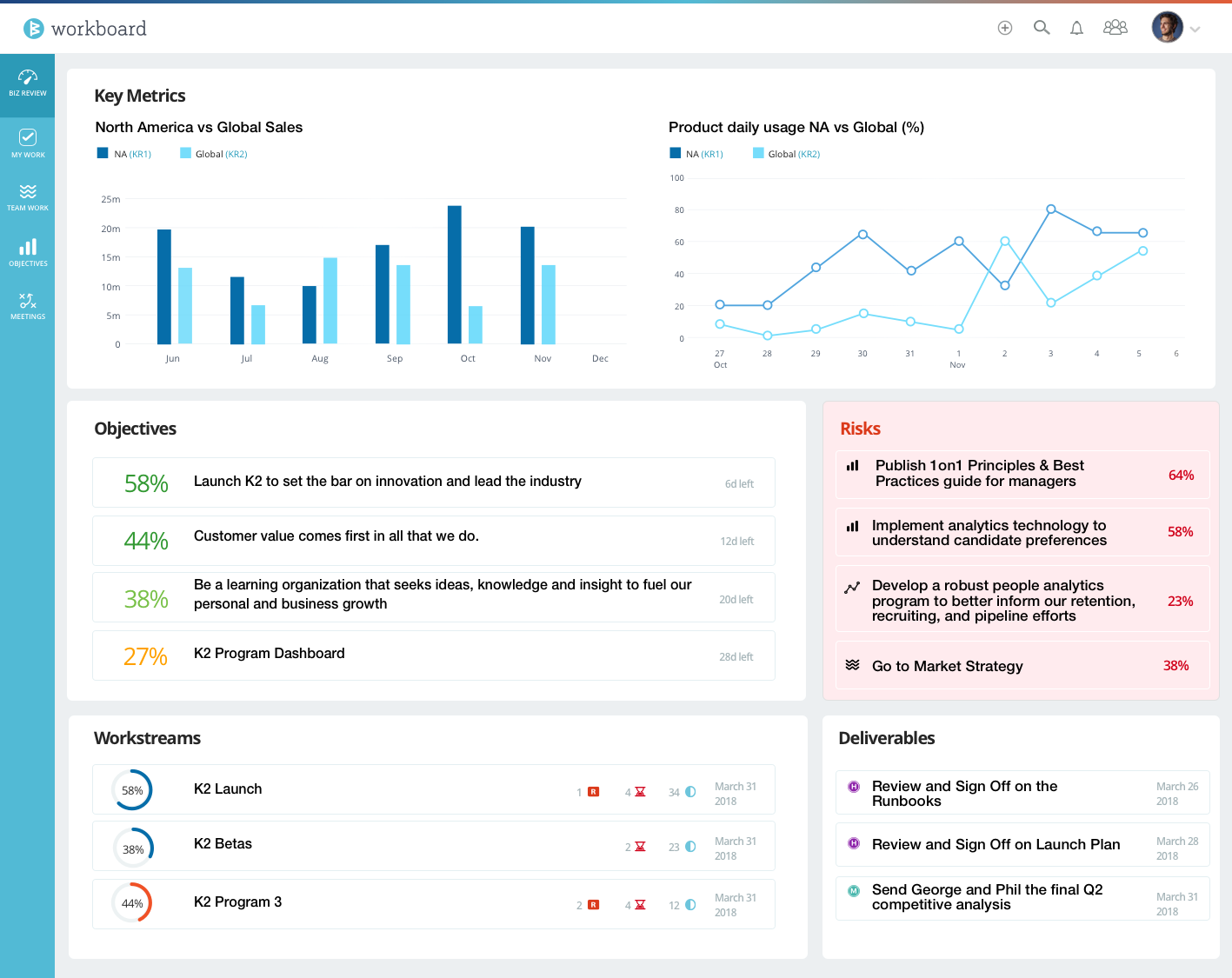Open Develop a robust people analytics risk
This screenshot has height=978, width=1232.
point(1022,599)
